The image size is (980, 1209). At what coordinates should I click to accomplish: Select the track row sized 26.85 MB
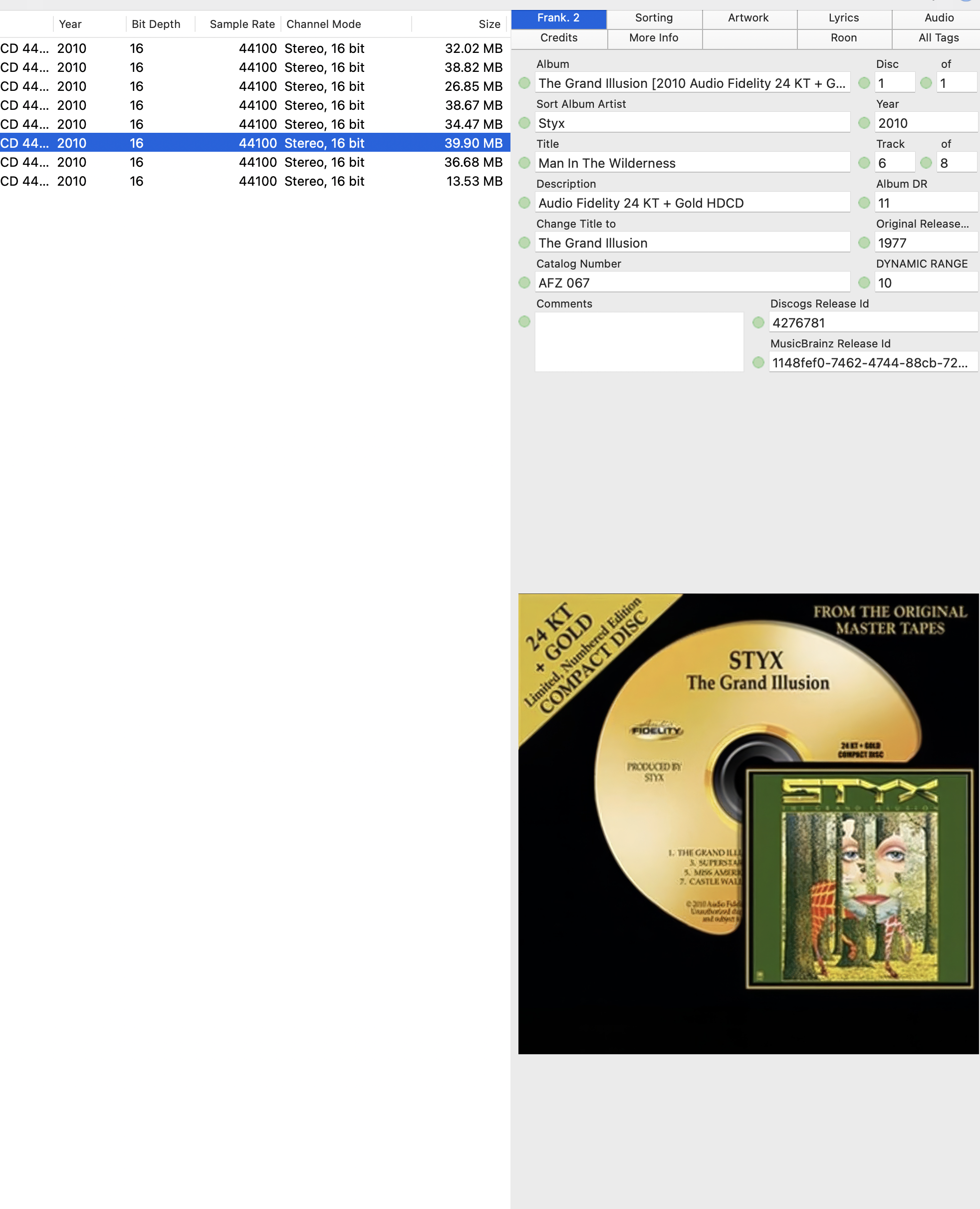[x=255, y=86]
